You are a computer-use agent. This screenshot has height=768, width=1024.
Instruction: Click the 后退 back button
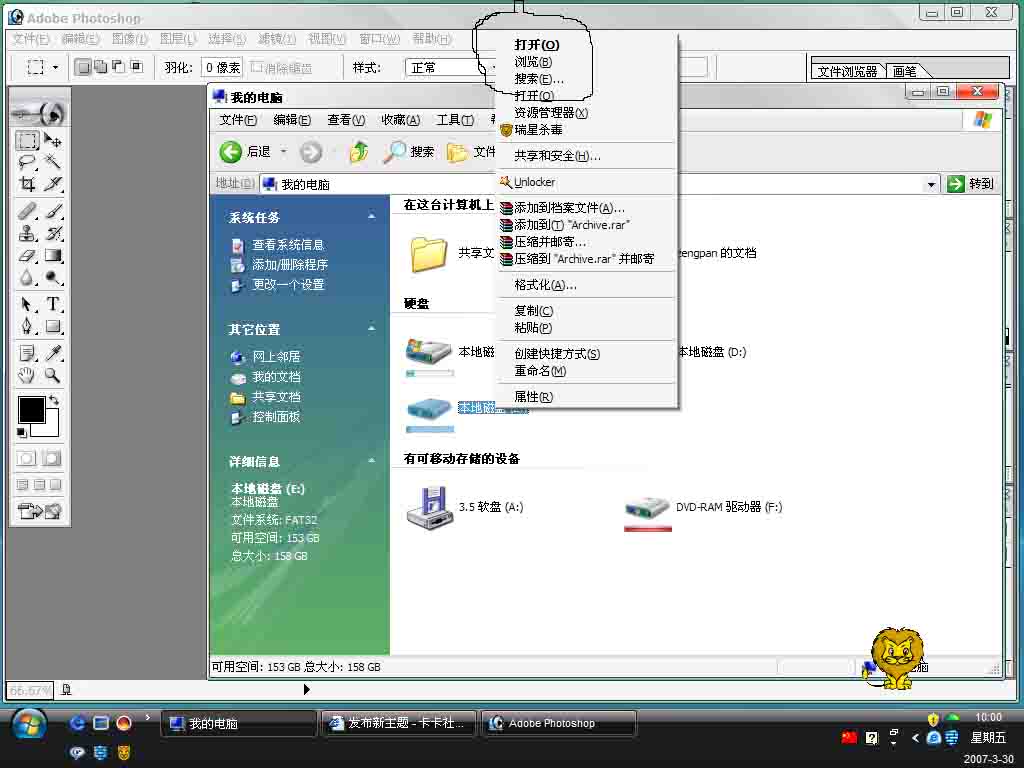(x=246, y=152)
